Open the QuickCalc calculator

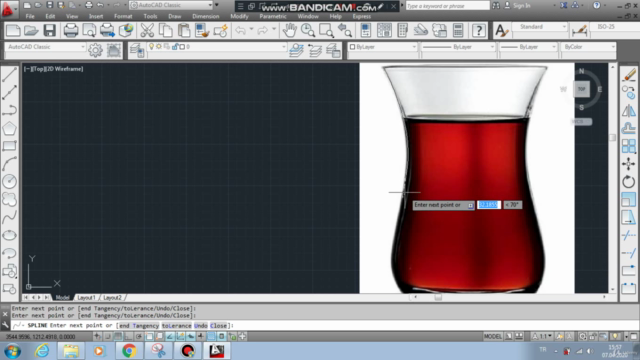coord(458,31)
